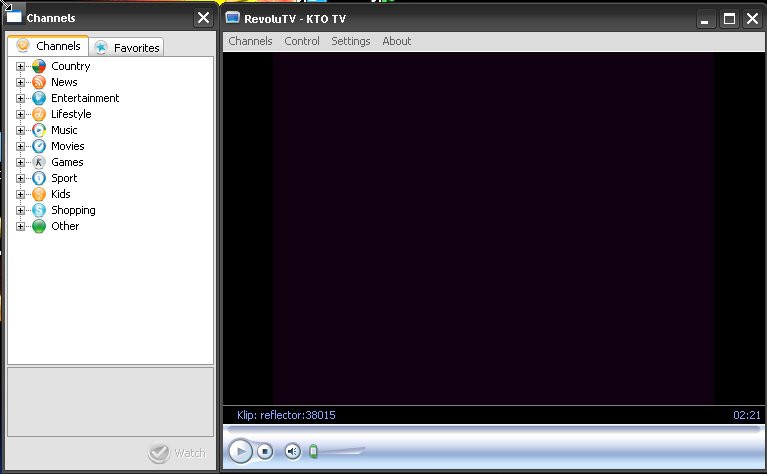Click the playback seek bar
767x474 pixels.
[494, 429]
